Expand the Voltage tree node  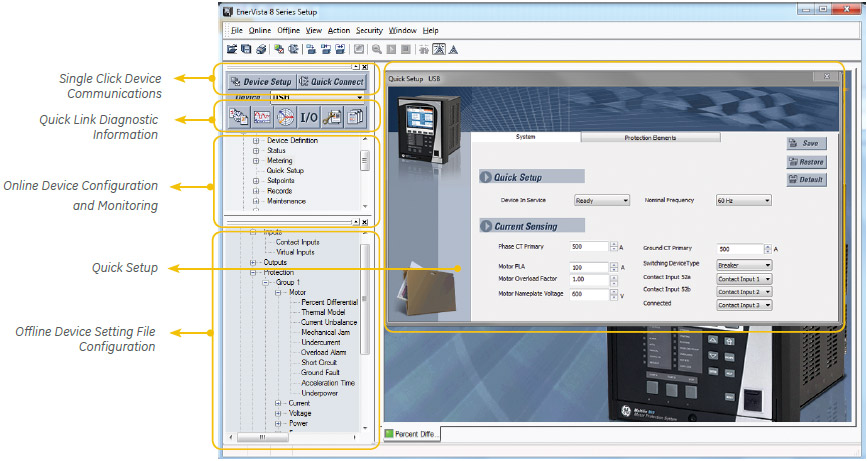point(278,413)
